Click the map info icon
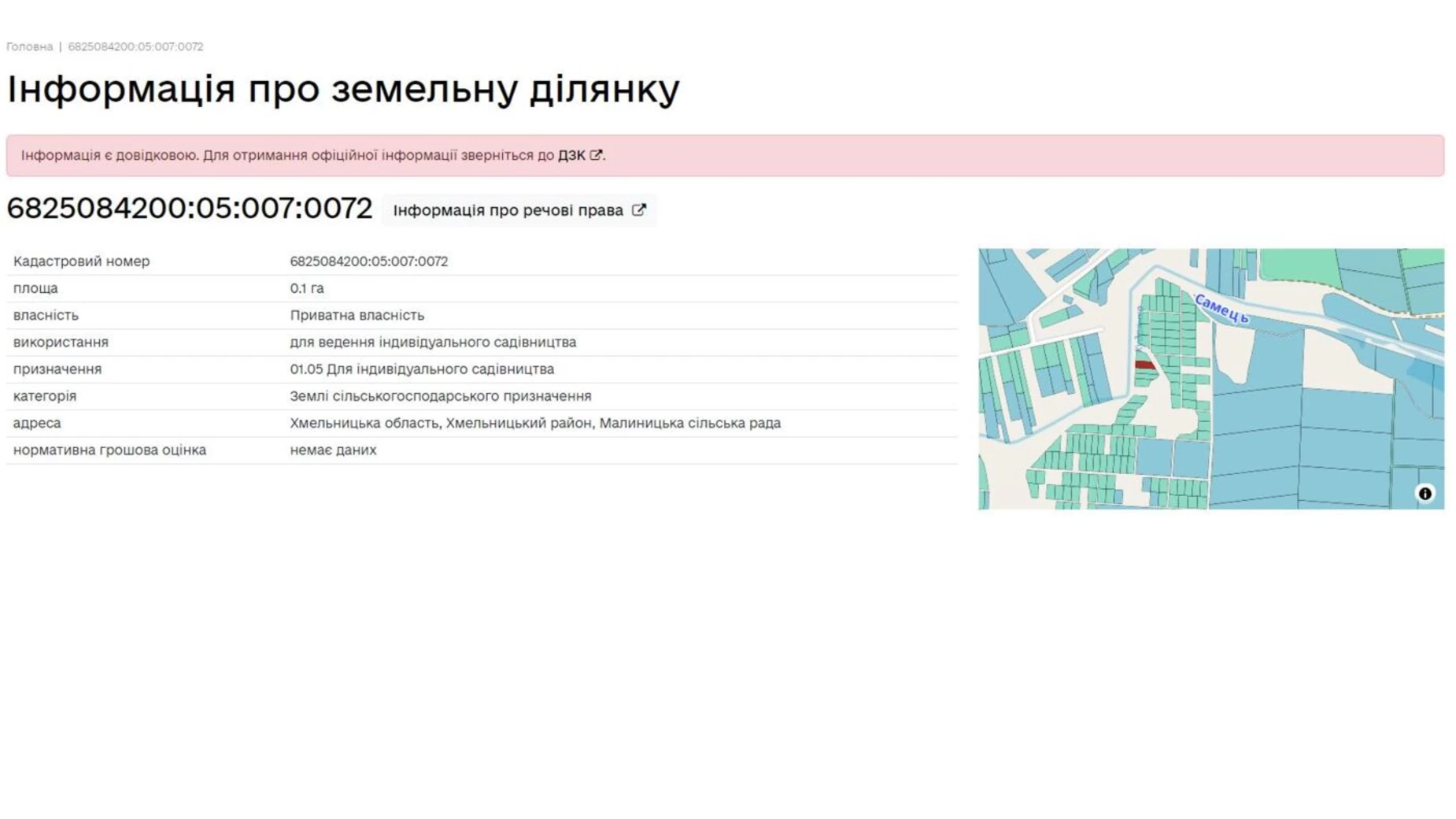 click(1425, 494)
